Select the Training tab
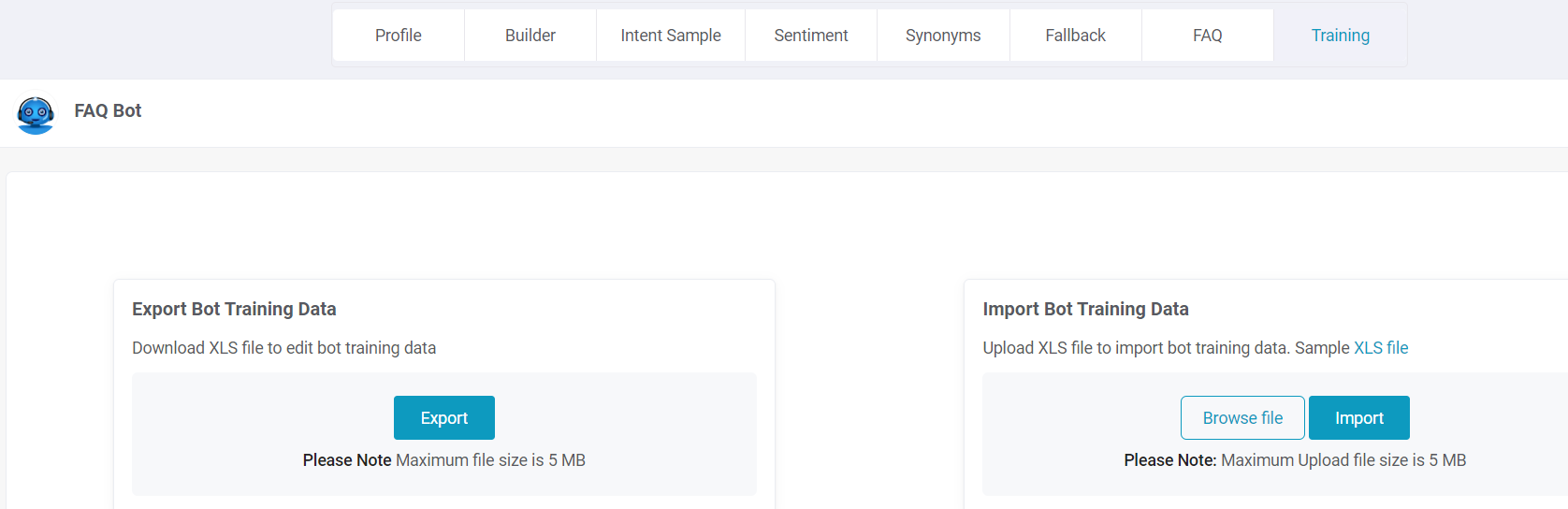The width and height of the screenshot is (1568, 509). pyautogui.click(x=1341, y=36)
